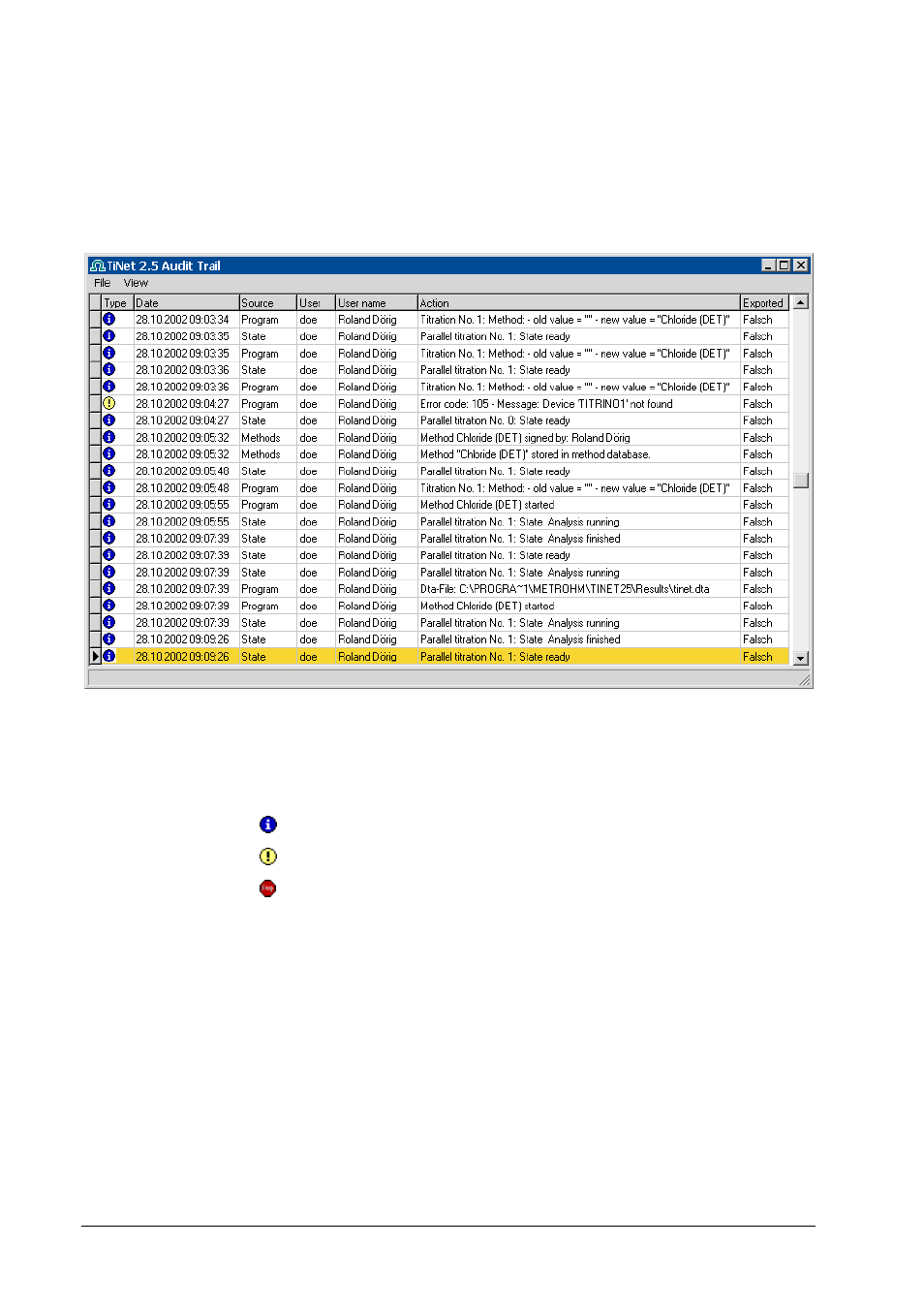Click the yellow warning icon of the error entry
Screen dimensions: 924x1308
(109, 403)
